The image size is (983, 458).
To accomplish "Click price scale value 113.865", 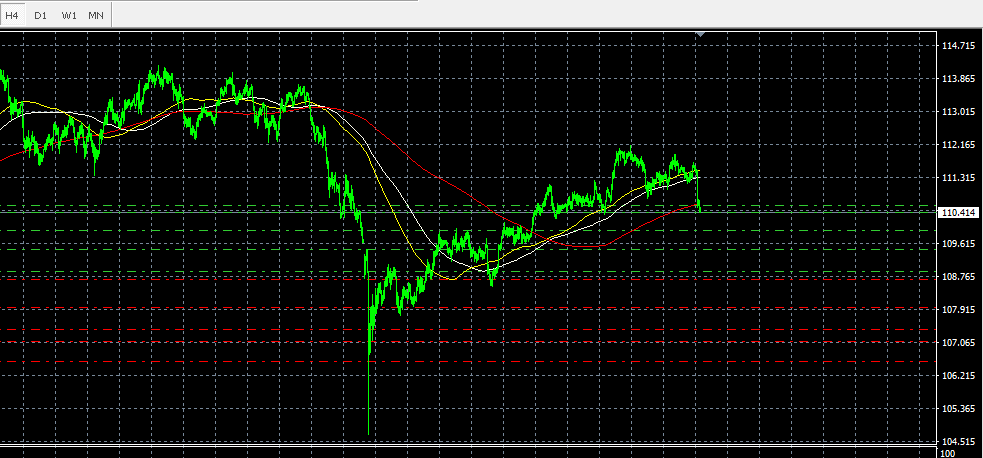I will [x=959, y=79].
